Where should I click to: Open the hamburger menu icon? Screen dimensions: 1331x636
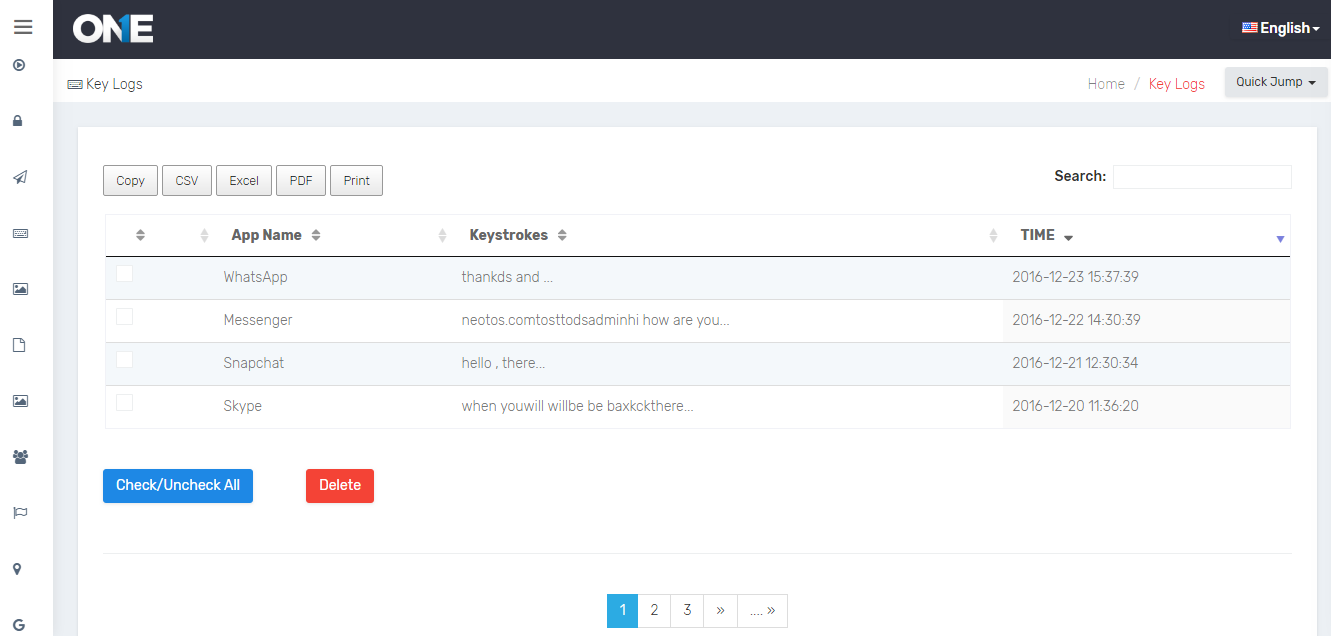[23, 27]
